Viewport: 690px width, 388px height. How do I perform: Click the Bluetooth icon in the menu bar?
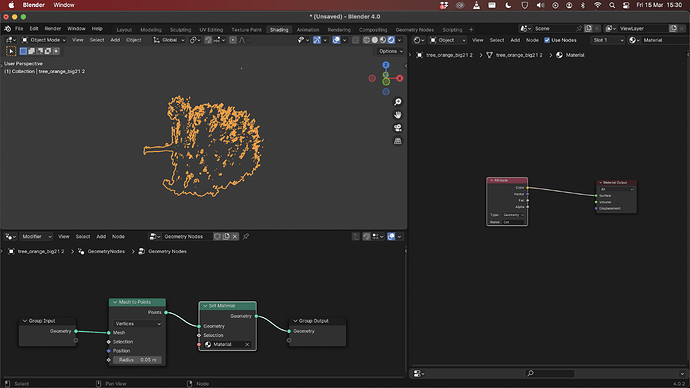[x=583, y=5]
